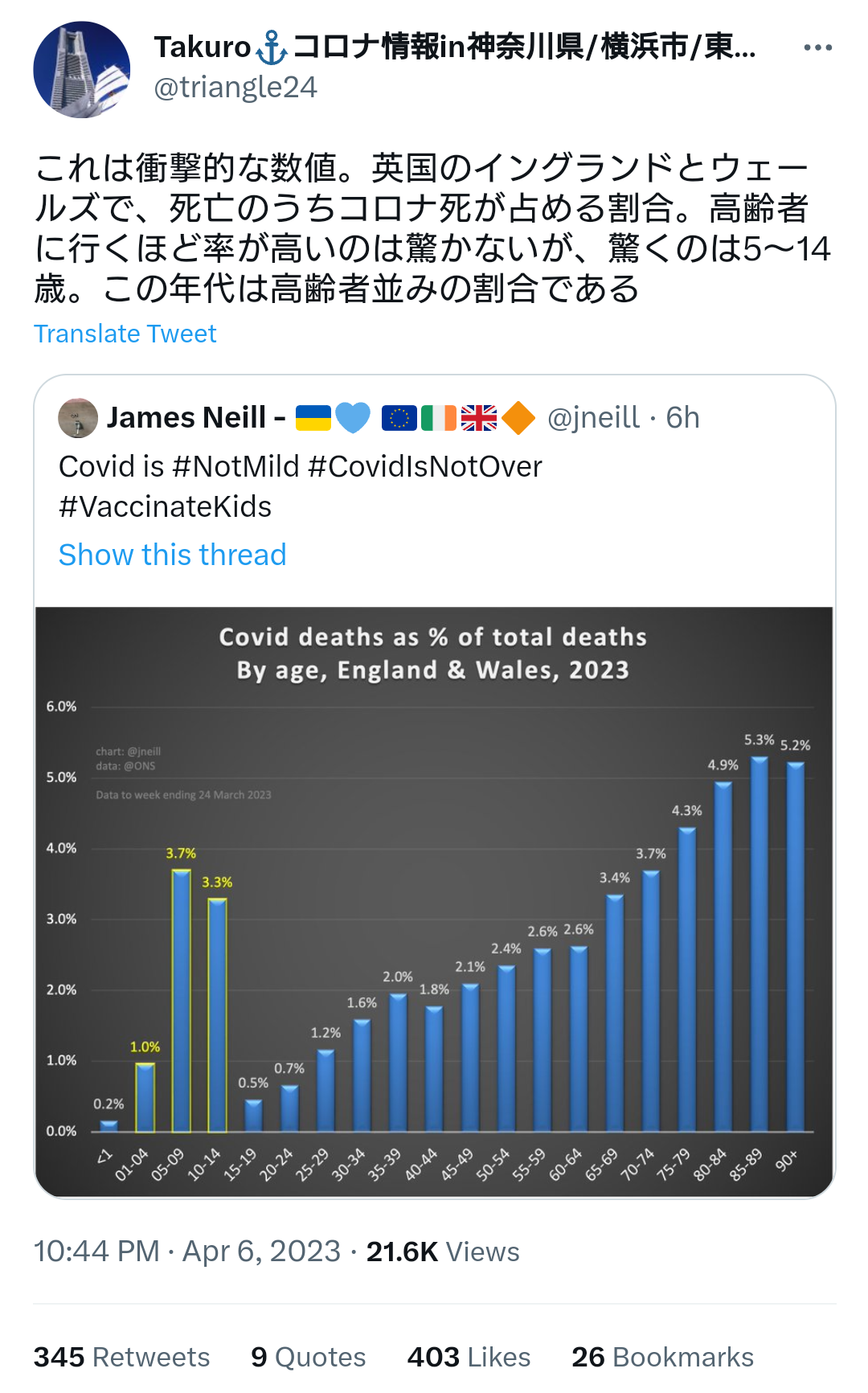Open Takuro's profile avatar picture
This screenshot has width=868, height=1393.
point(81,70)
